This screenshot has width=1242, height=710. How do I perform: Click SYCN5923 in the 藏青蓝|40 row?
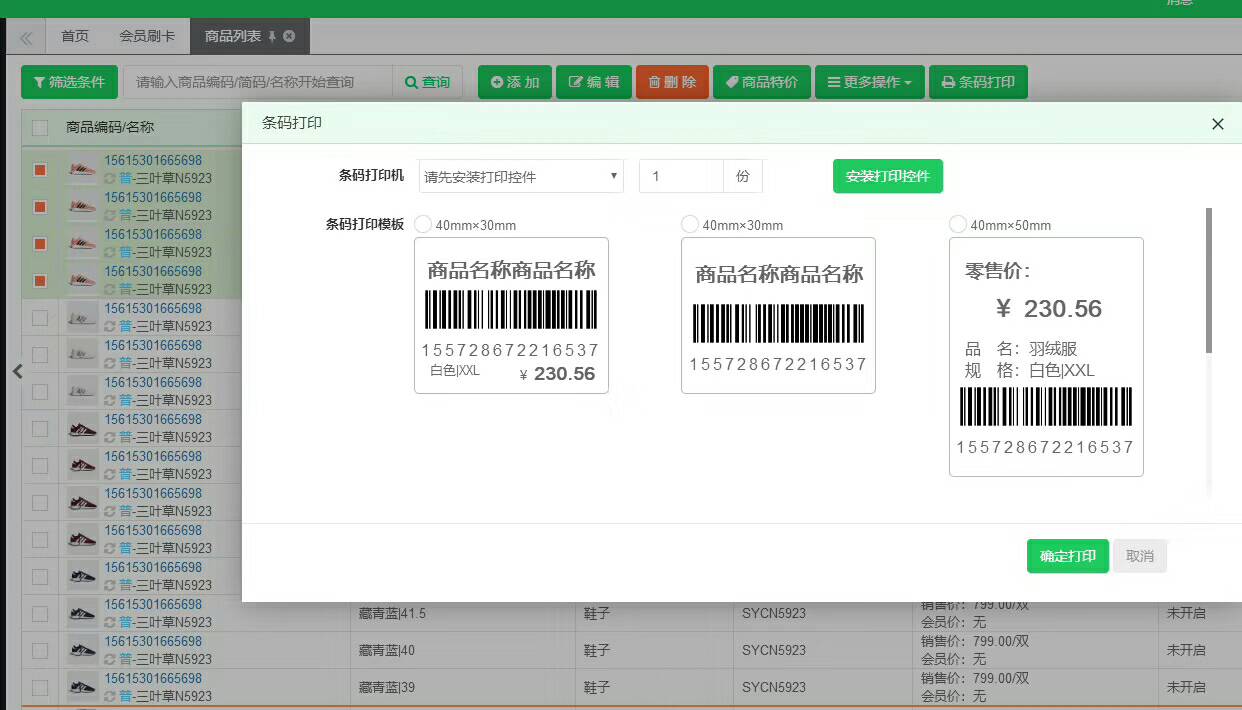[x=774, y=650]
